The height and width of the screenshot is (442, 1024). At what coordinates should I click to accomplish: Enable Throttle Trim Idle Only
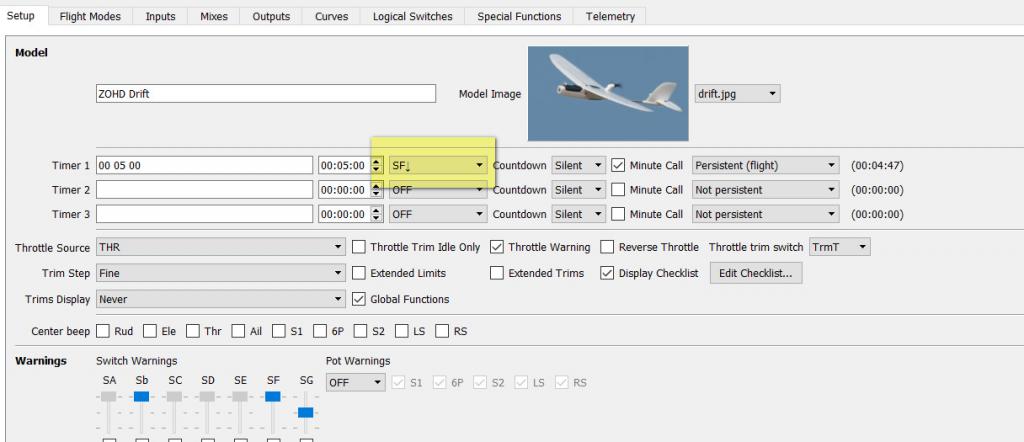coord(360,247)
